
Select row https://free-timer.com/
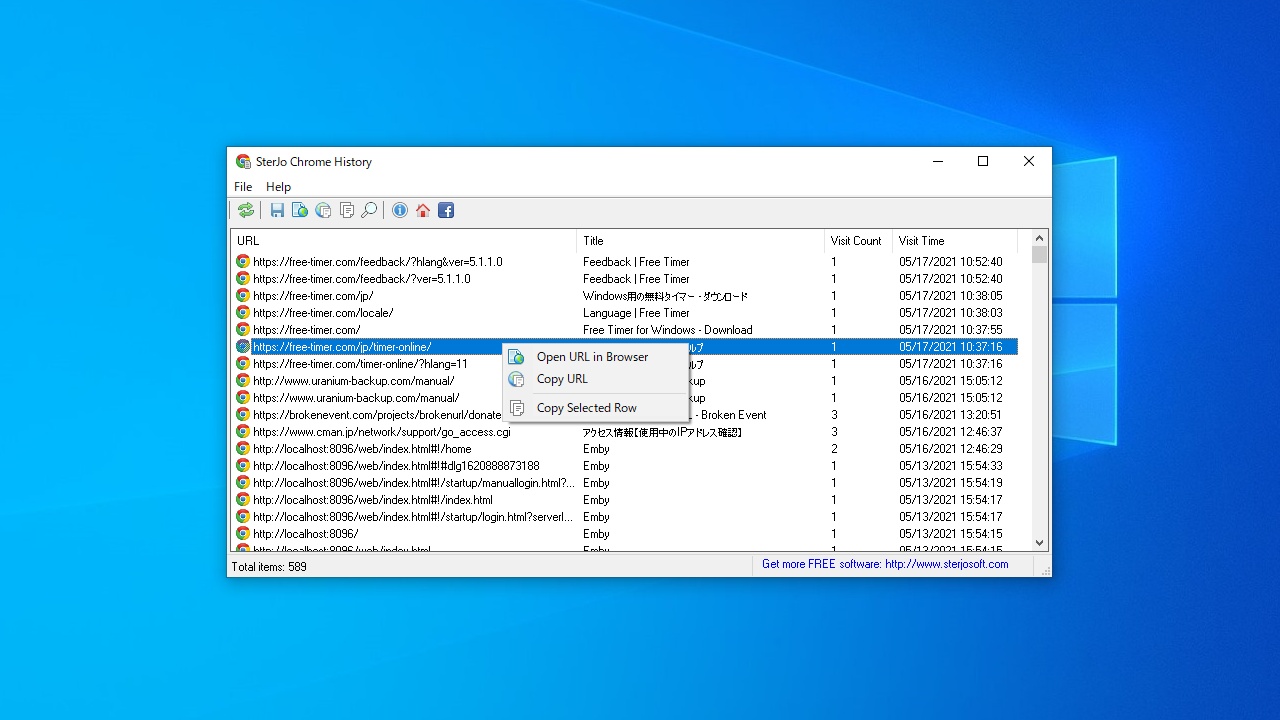coord(625,329)
